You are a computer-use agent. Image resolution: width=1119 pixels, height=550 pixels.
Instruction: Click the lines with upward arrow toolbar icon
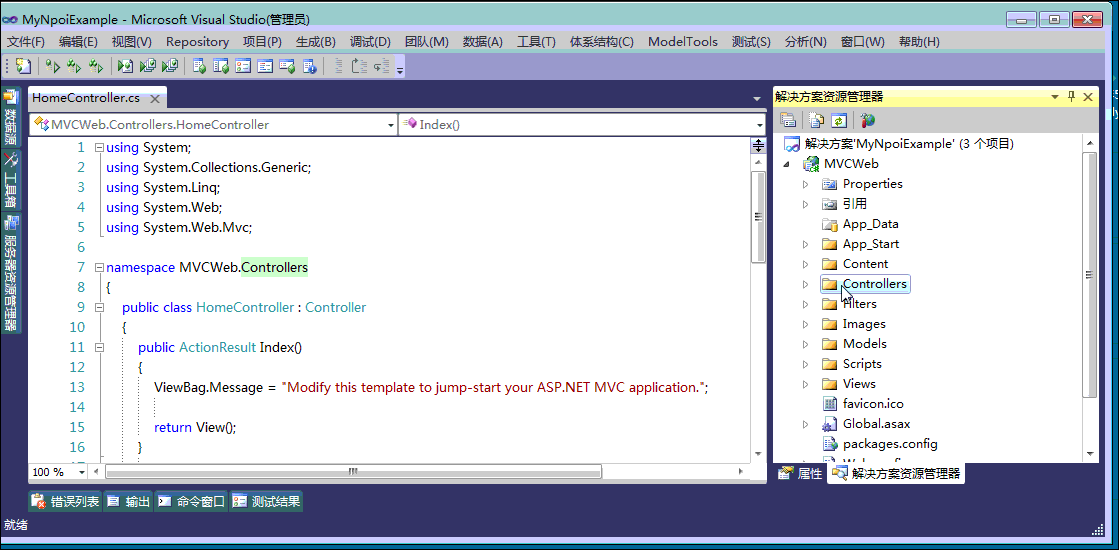pos(360,66)
